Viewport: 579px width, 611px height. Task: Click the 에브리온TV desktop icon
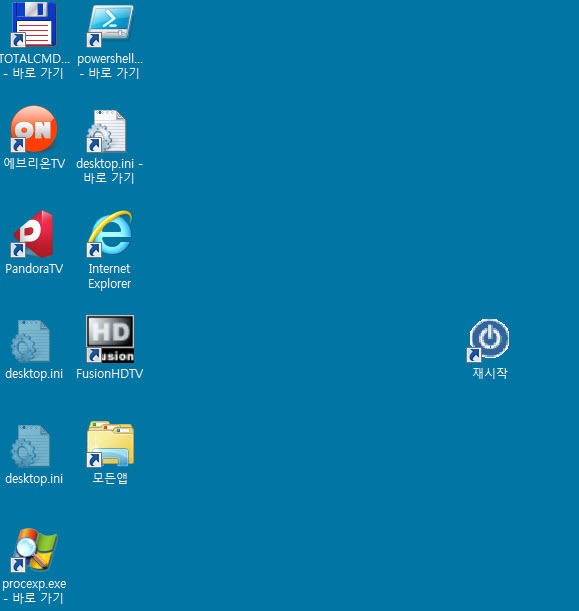[x=34, y=129]
